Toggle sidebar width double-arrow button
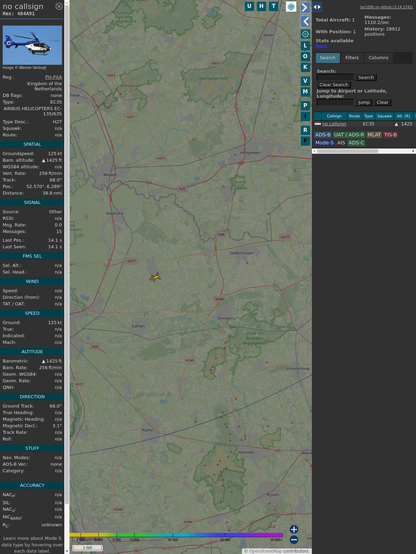Viewport: 416px width, 554px height. click(x=317, y=7)
